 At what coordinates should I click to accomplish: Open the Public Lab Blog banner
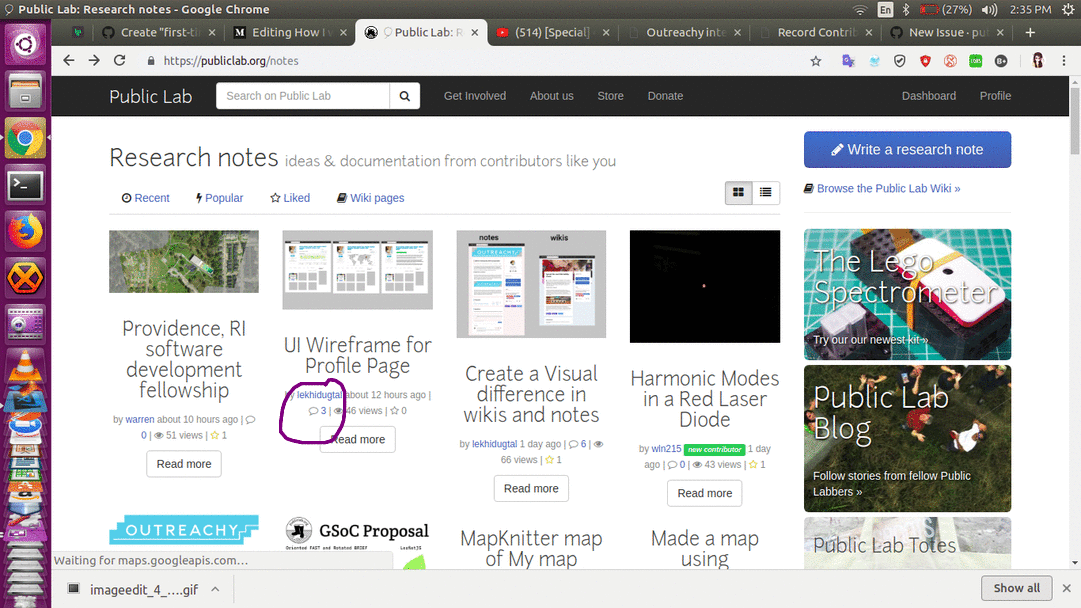907,438
